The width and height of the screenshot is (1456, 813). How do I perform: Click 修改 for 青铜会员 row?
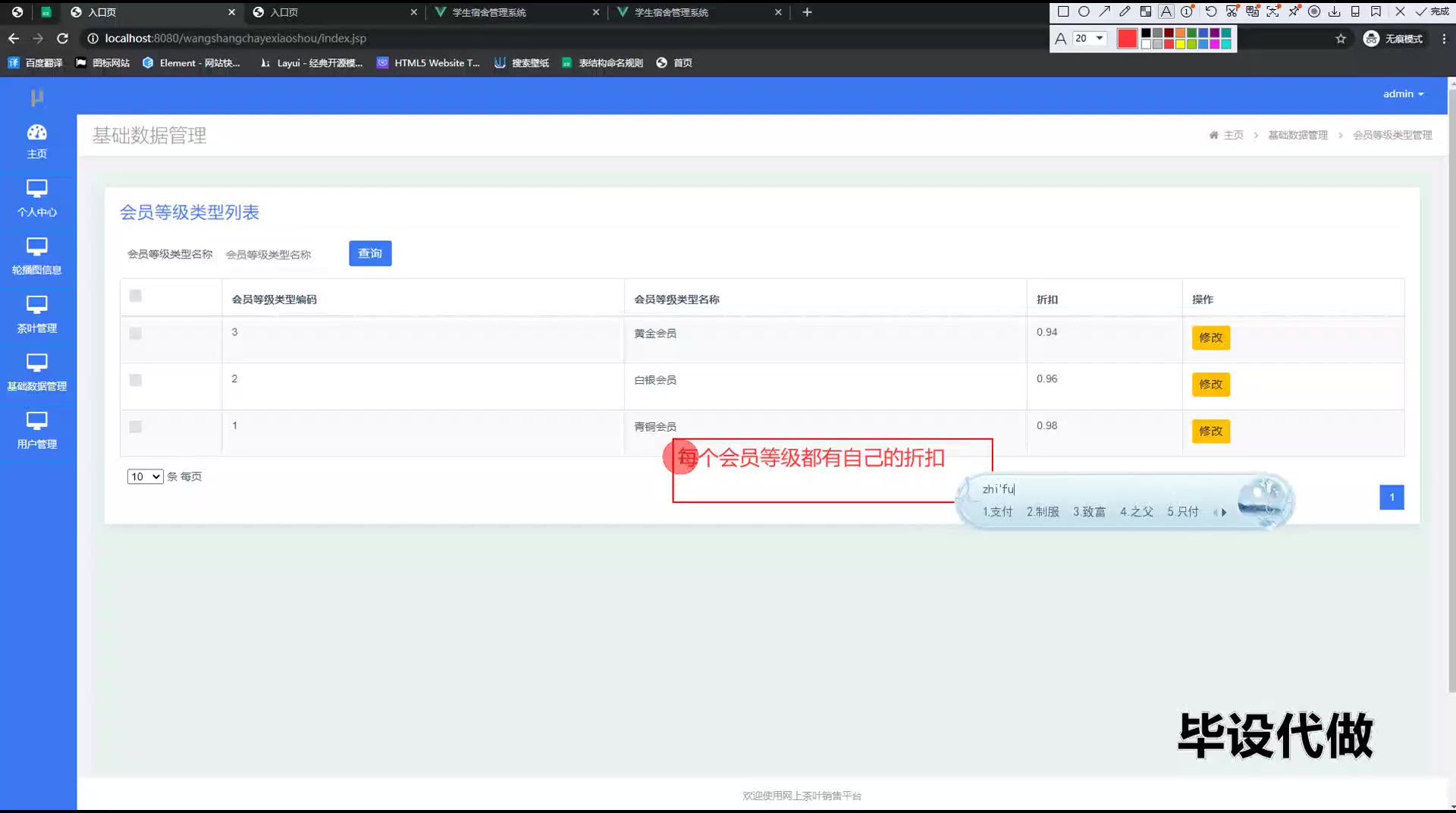tap(1210, 431)
